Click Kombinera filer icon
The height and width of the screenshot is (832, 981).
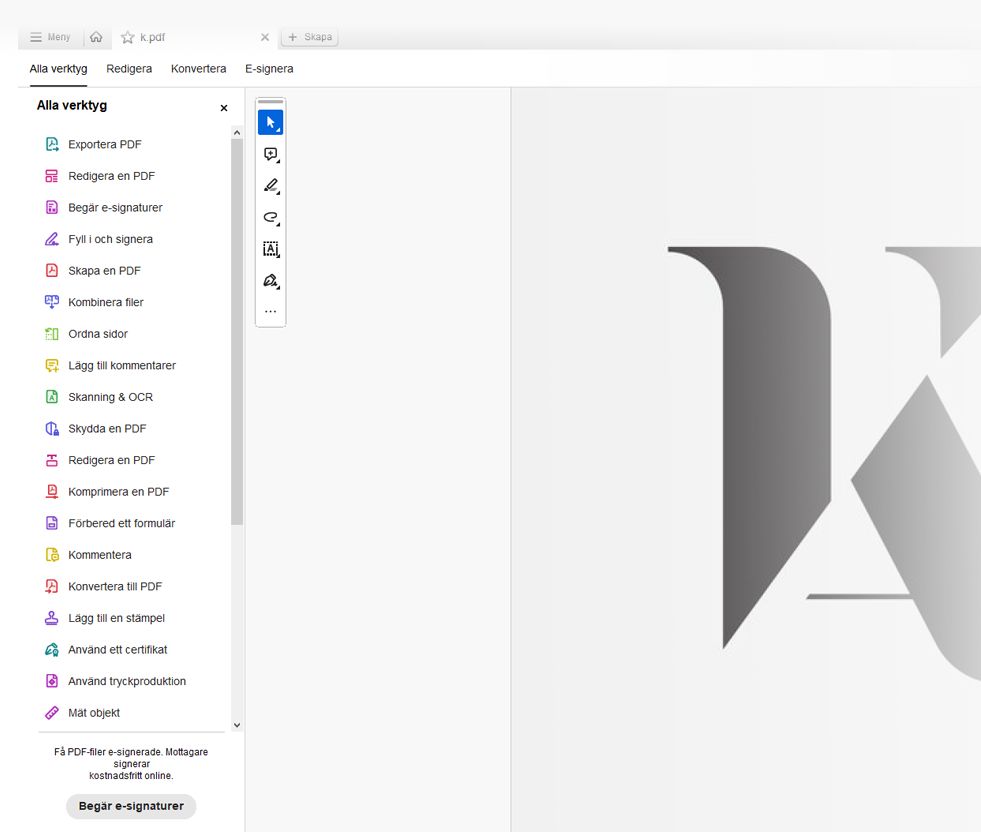pyautogui.click(x=52, y=302)
